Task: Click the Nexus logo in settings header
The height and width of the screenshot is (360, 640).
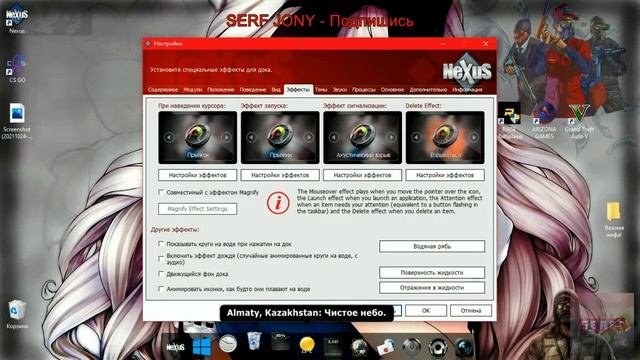Action: [x=467, y=71]
